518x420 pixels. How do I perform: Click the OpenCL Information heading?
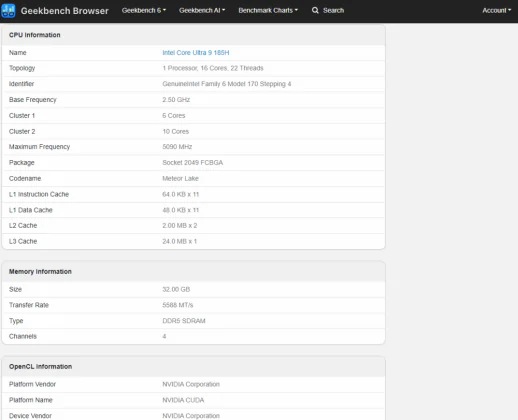coord(41,367)
